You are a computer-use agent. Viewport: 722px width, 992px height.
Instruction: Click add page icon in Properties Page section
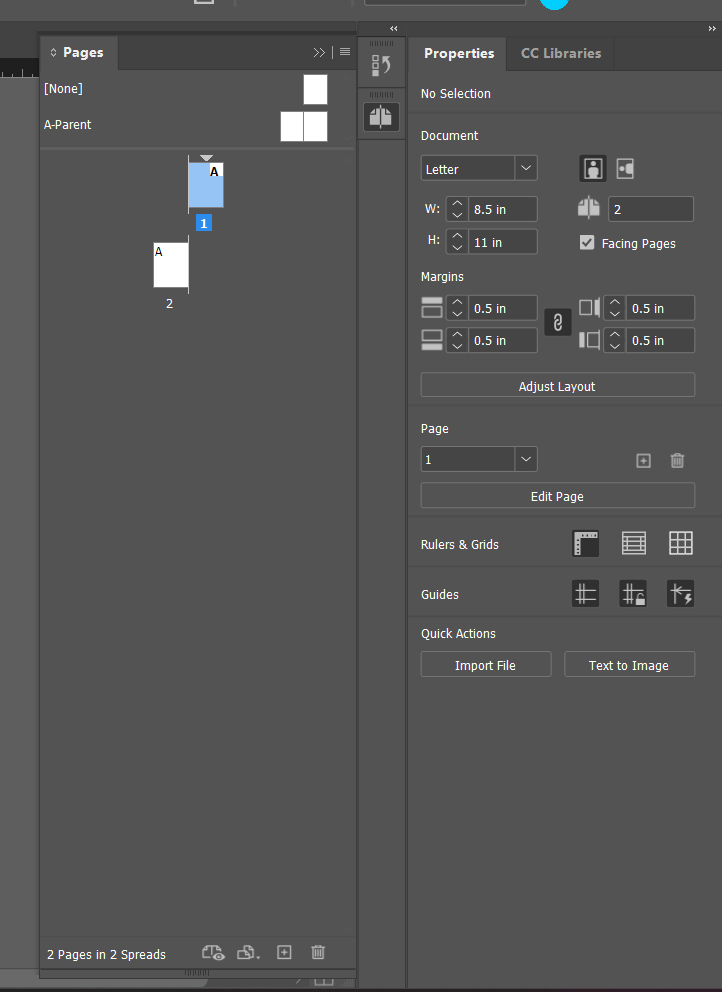(643, 461)
